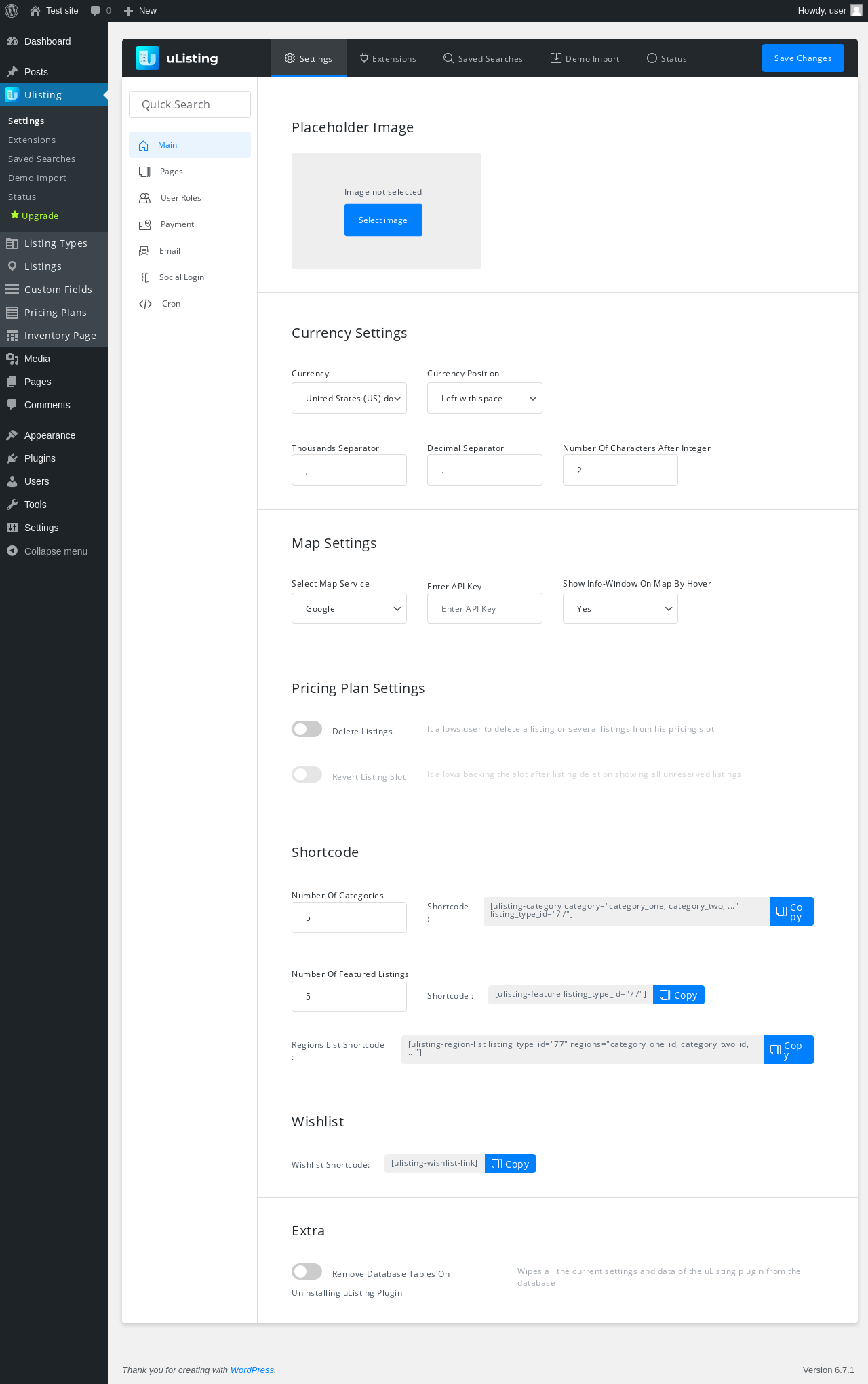Toggle Remove Database Tables on uninstall
Screen dimensions: 868x1384
click(x=307, y=1271)
